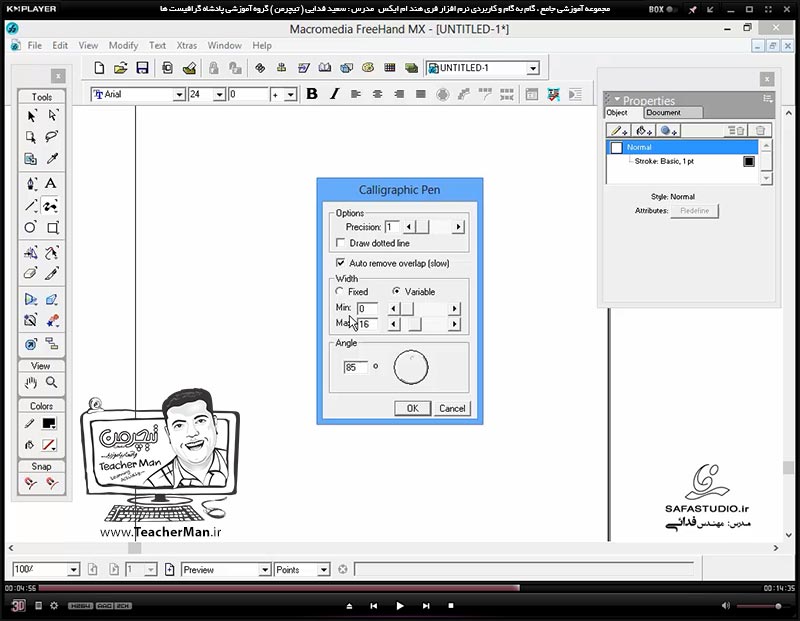The width and height of the screenshot is (800, 621).
Task: Toggle Bold text formatting
Action: pyautogui.click(x=312, y=94)
